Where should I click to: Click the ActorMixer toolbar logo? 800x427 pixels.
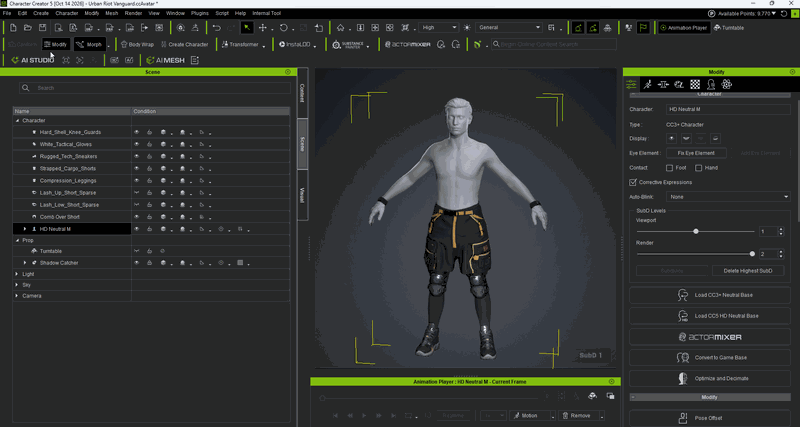pos(408,44)
